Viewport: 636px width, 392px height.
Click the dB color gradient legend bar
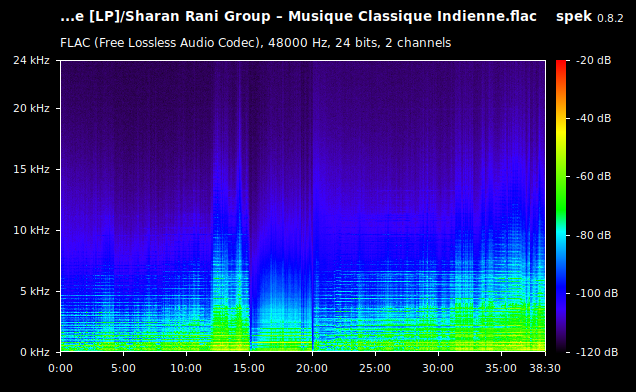pos(561,206)
